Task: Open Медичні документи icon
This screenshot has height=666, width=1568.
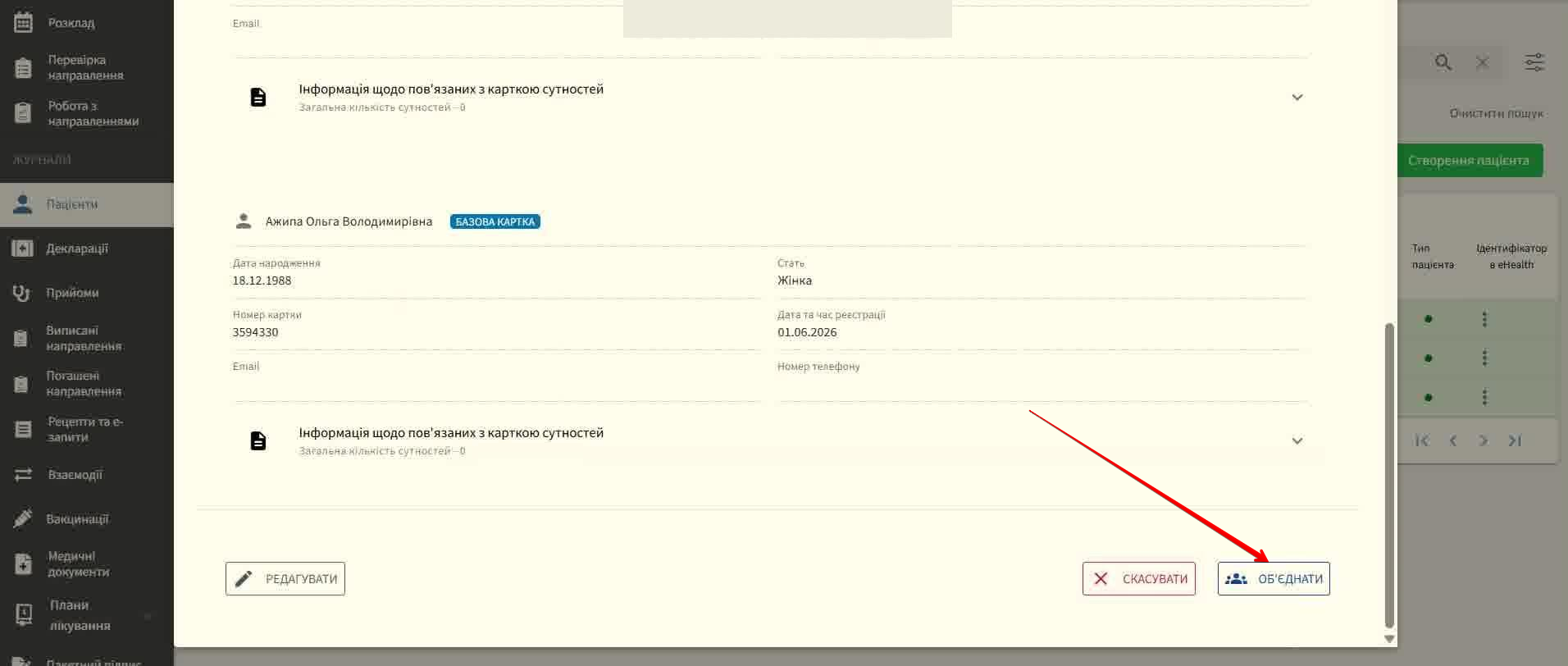Action: click(23, 563)
